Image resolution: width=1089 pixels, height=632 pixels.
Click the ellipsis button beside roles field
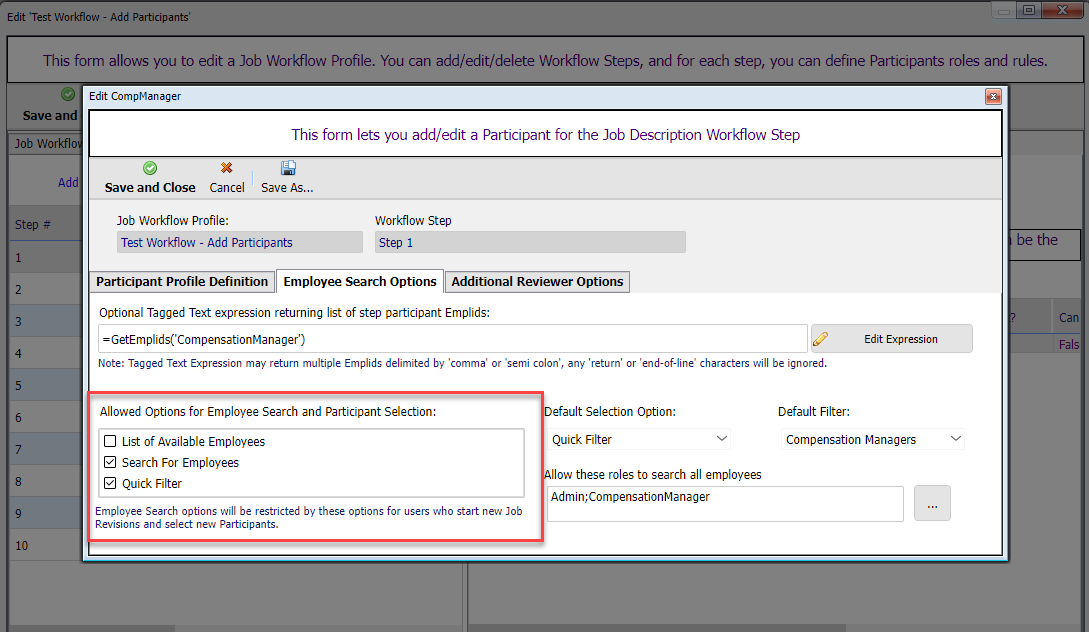click(932, 504)
